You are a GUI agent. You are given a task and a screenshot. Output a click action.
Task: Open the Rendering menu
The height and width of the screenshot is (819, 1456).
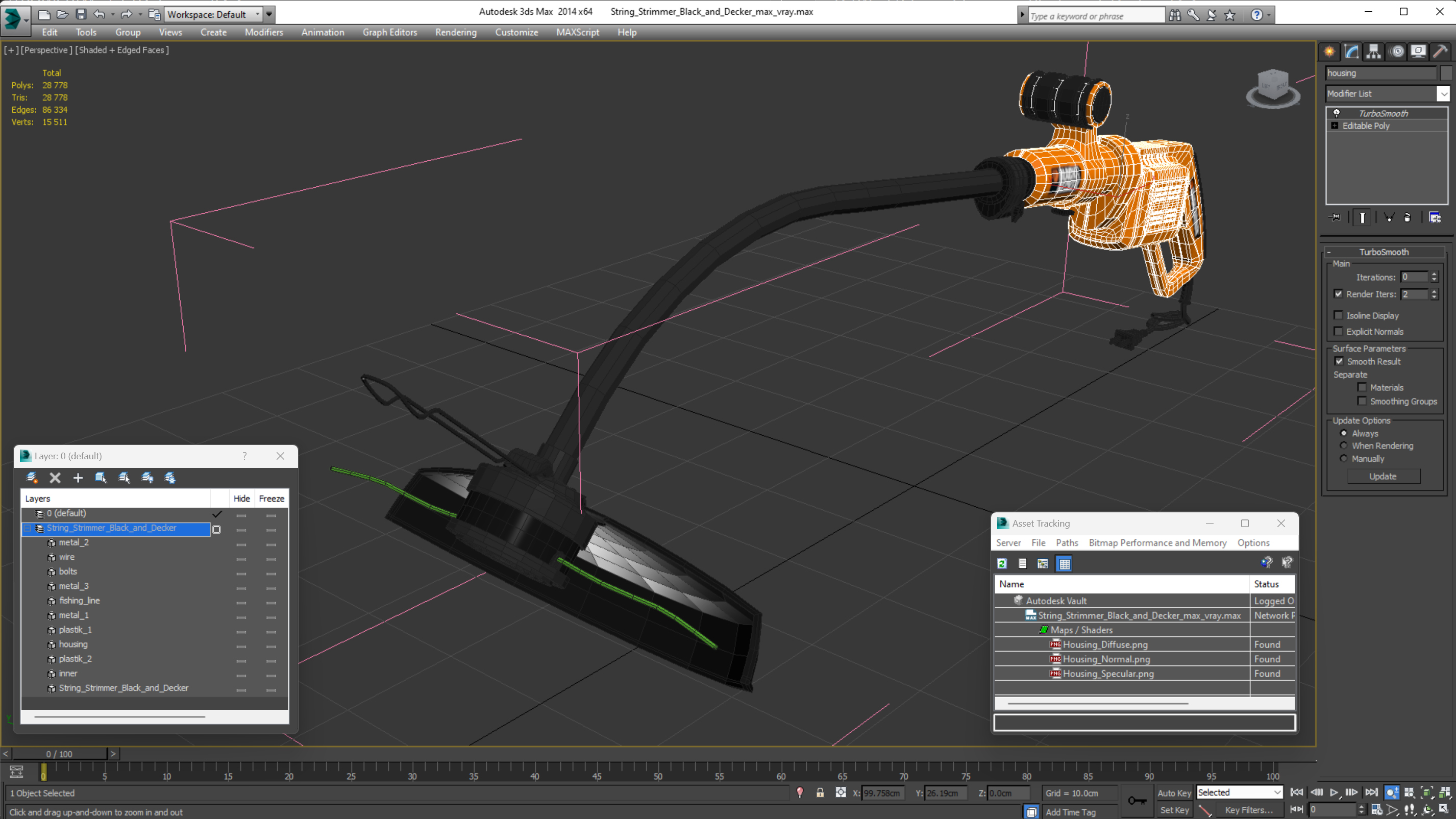[456, 32]
